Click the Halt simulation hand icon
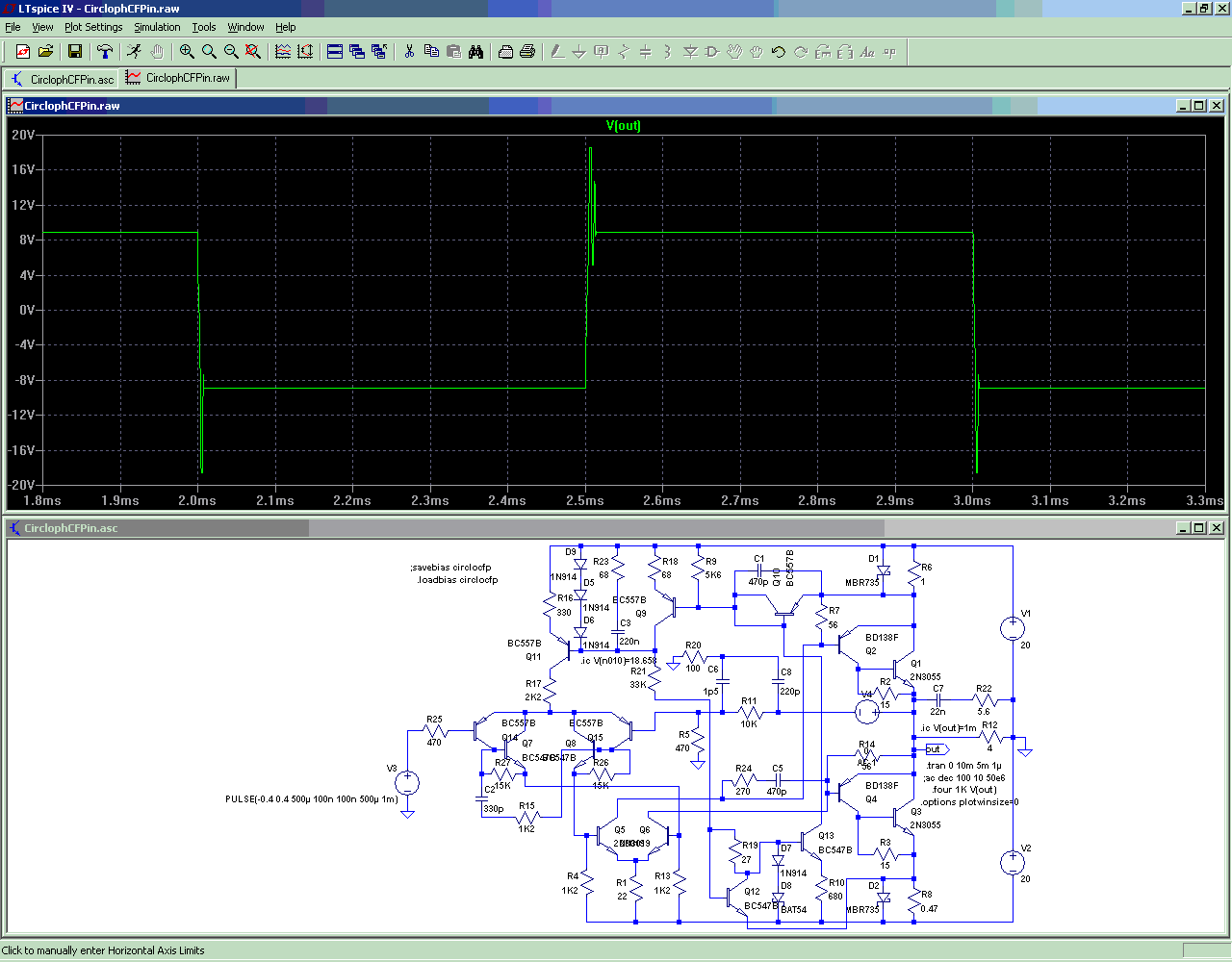1232x962 pixels. [x=157, y=52]
